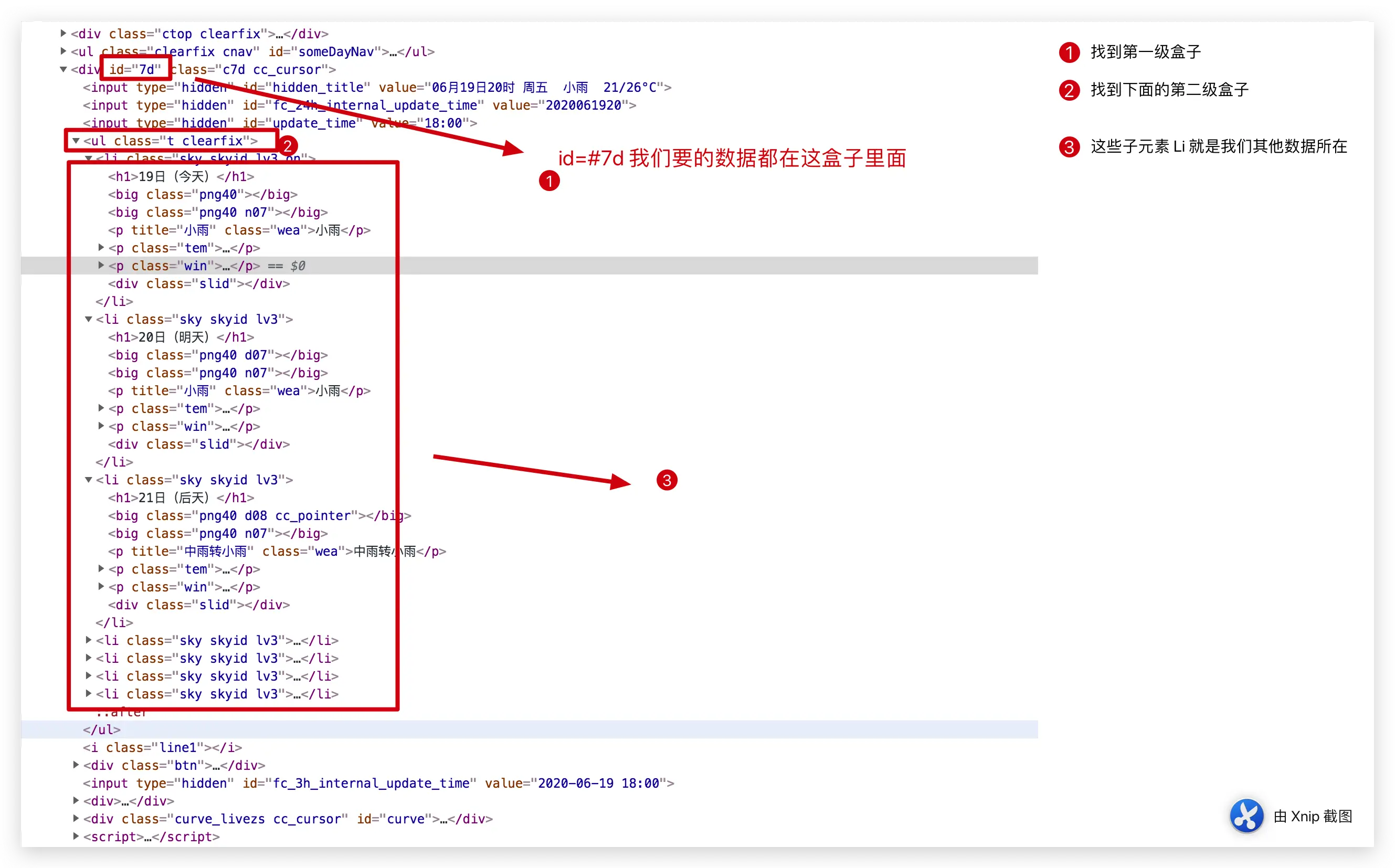The image size is (1395, 868).
Task: Select input id="fc_3h_internal_update_time" line
Action: (378, 783)
